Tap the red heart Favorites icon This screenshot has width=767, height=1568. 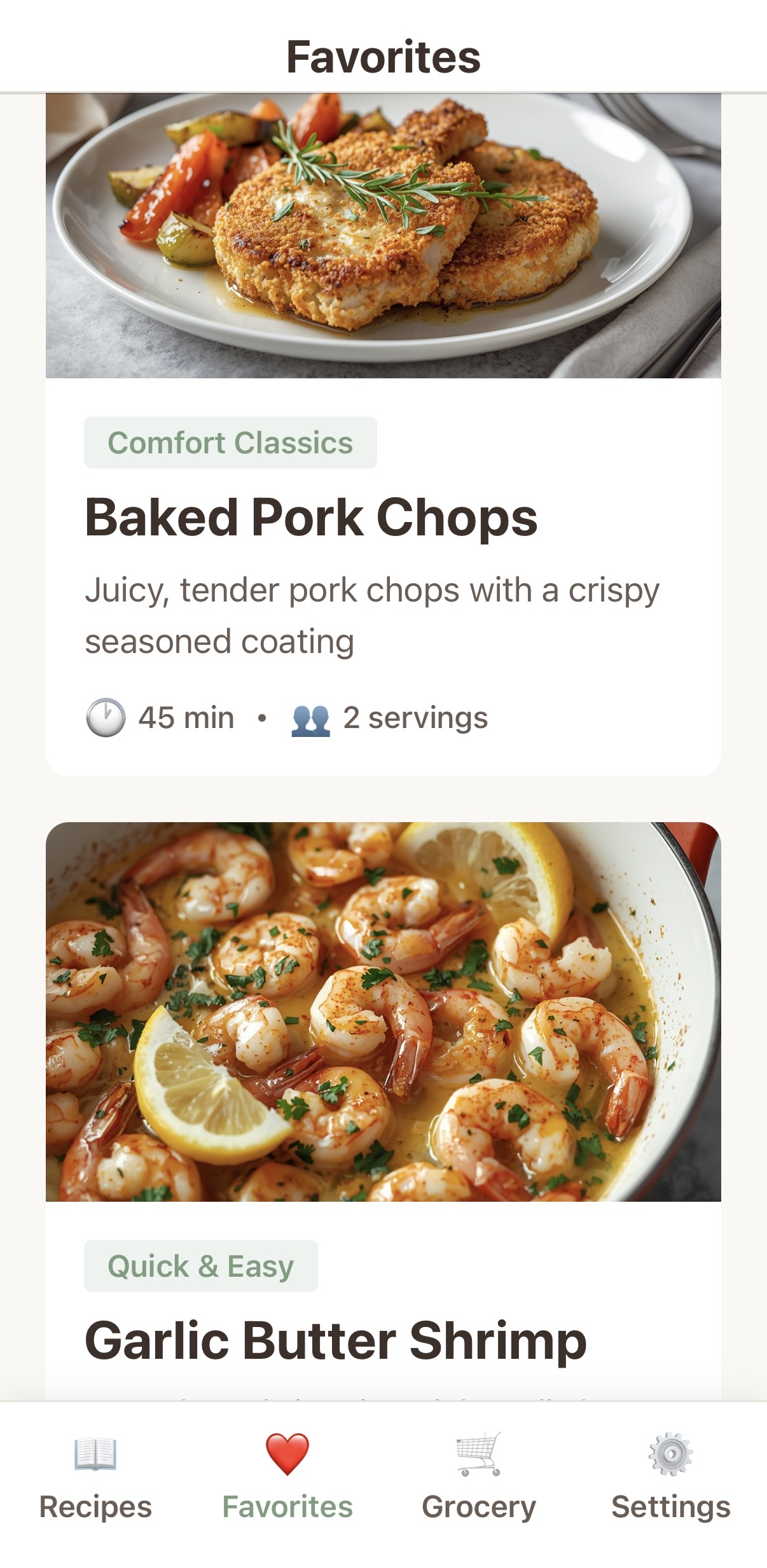click(x=287, y=1454)
